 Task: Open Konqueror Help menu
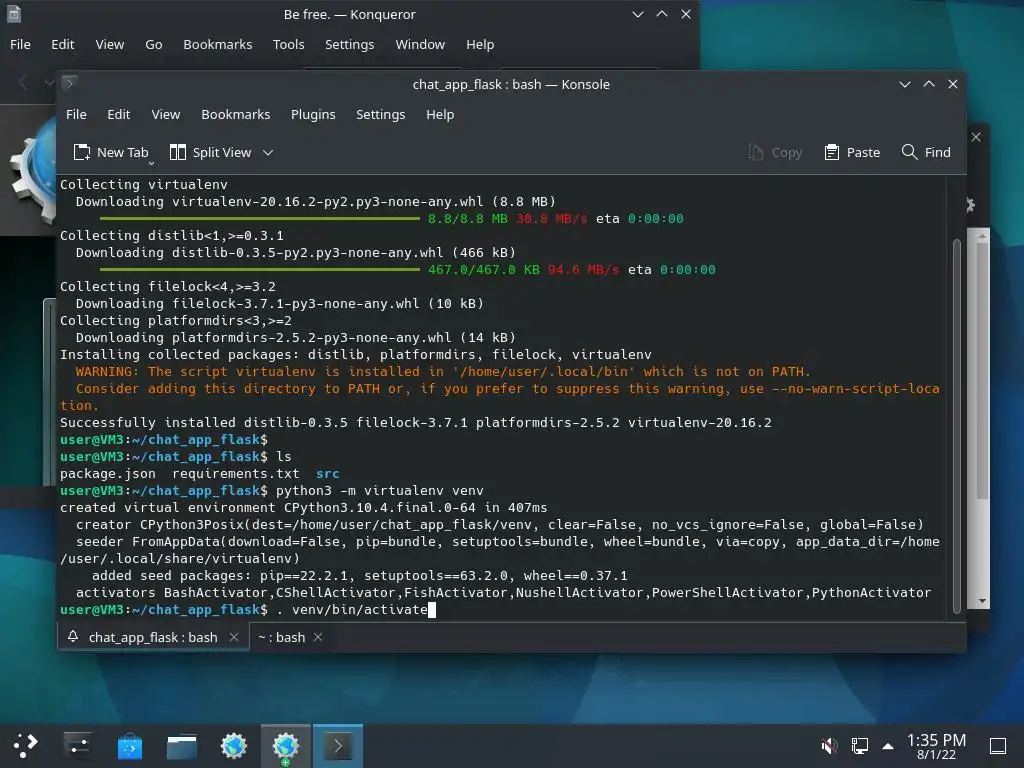[x=480, y=44]
